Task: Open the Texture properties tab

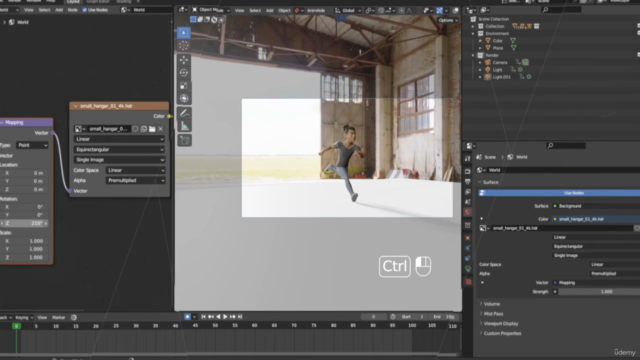Action: pyautogui.click(x=468, y=282)
